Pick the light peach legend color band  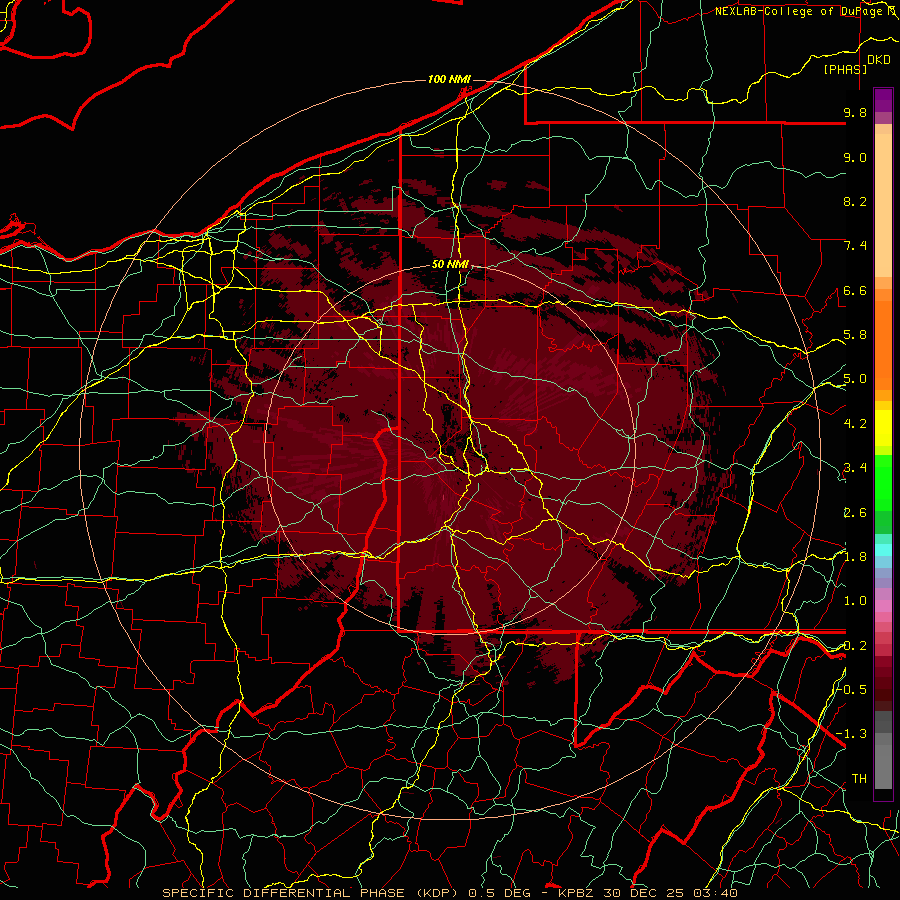pyautogui.click(x=883, y=205)
